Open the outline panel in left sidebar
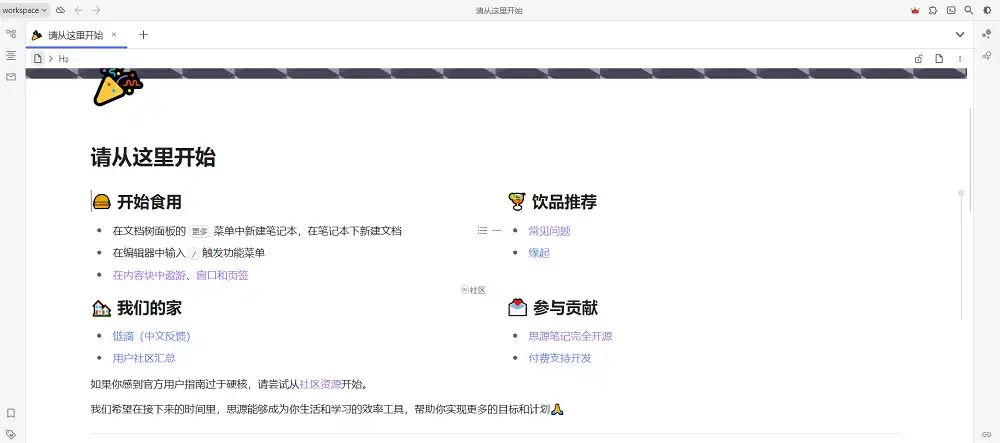Image resolution: width=1000 pixels, height=443 pixels. click(11, 55)
